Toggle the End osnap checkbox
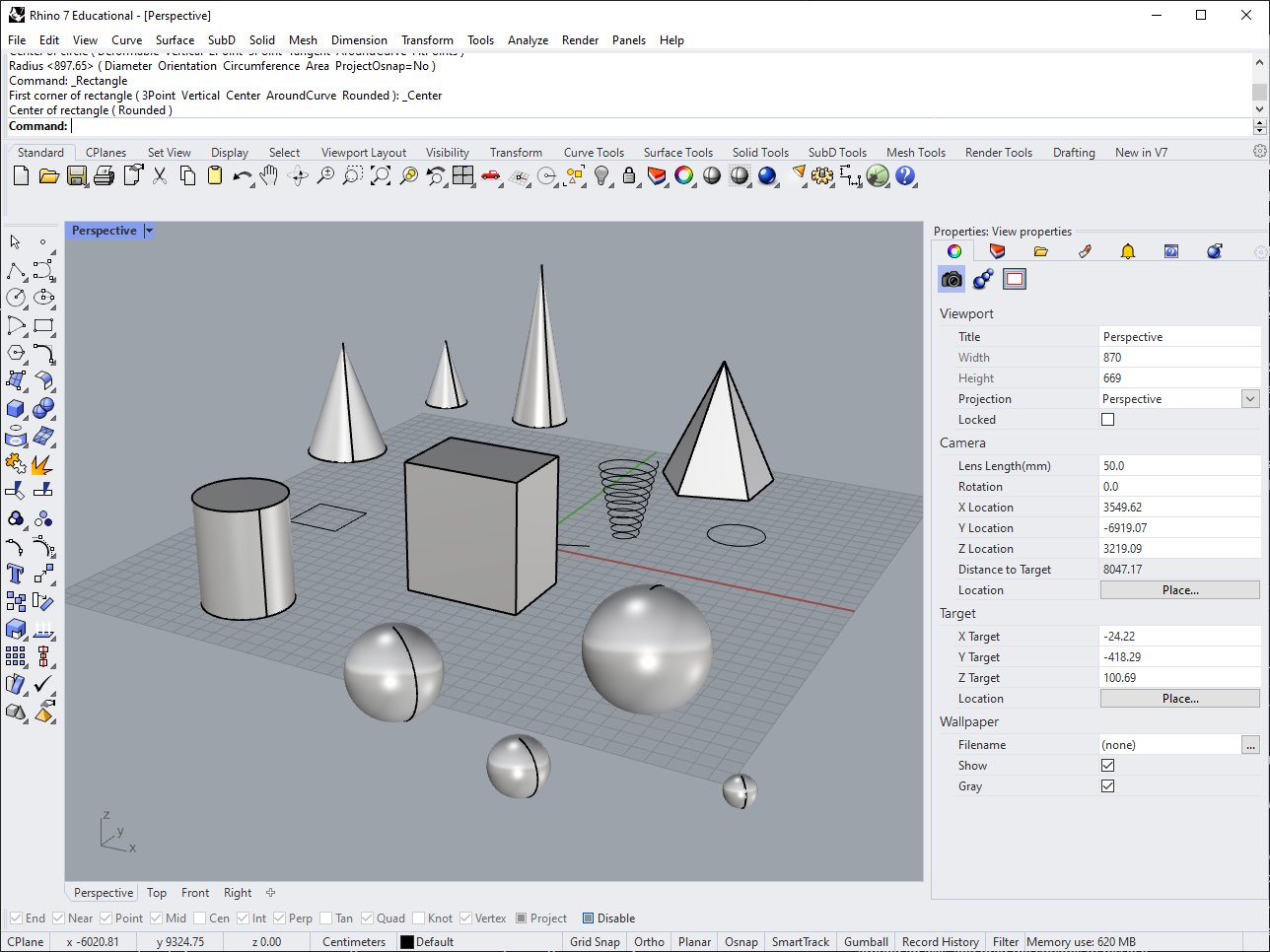 [16, 918]
